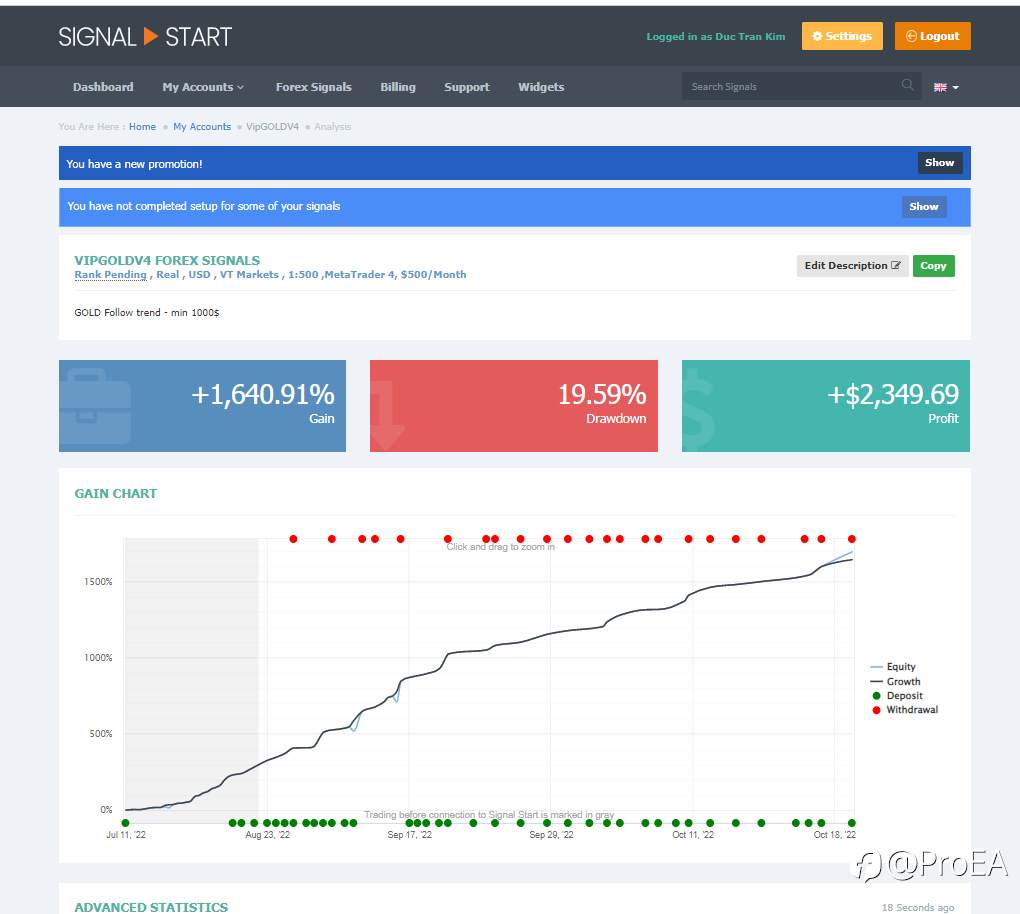Click Edit Description button
The height and width of the screenshot is (914, 1020).
tap(852, 265)
